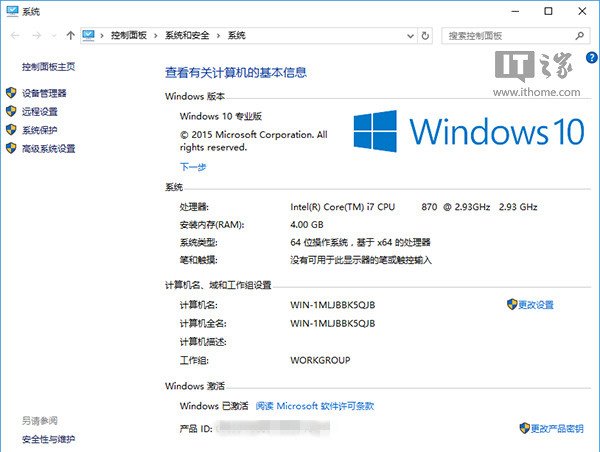Click the processor value Intel(R) Core(TM) i7

(414, 207)
